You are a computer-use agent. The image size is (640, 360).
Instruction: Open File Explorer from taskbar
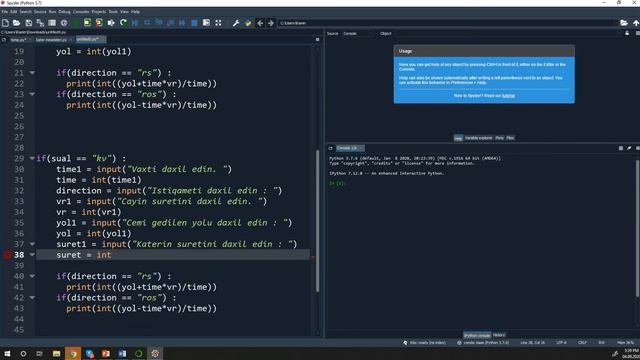click(x=56, y=353)
